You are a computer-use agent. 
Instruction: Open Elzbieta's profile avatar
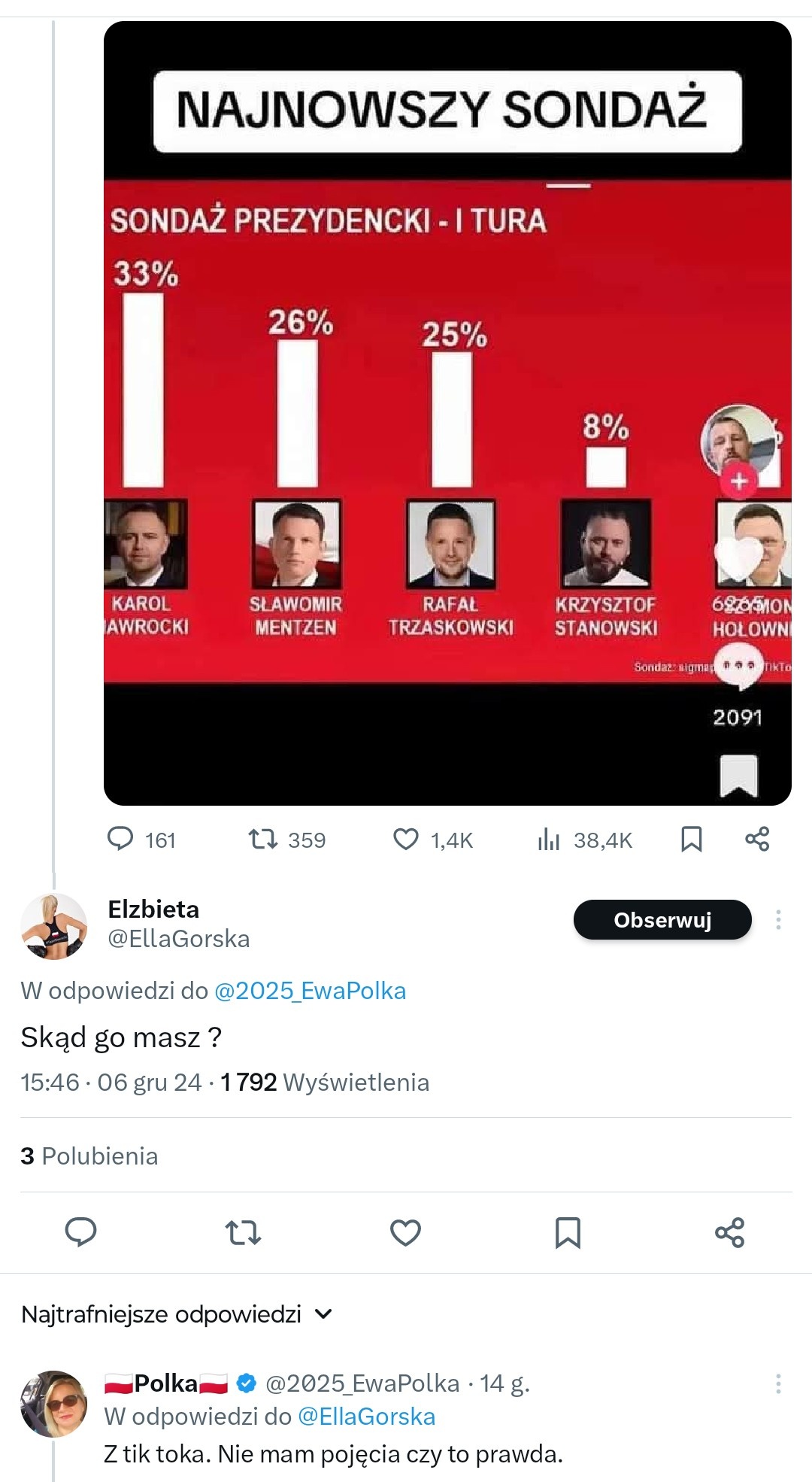[54, 926]
